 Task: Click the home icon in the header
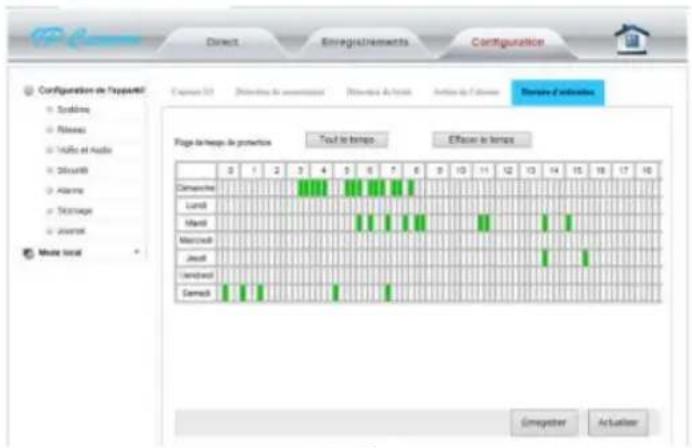(632, 40)
